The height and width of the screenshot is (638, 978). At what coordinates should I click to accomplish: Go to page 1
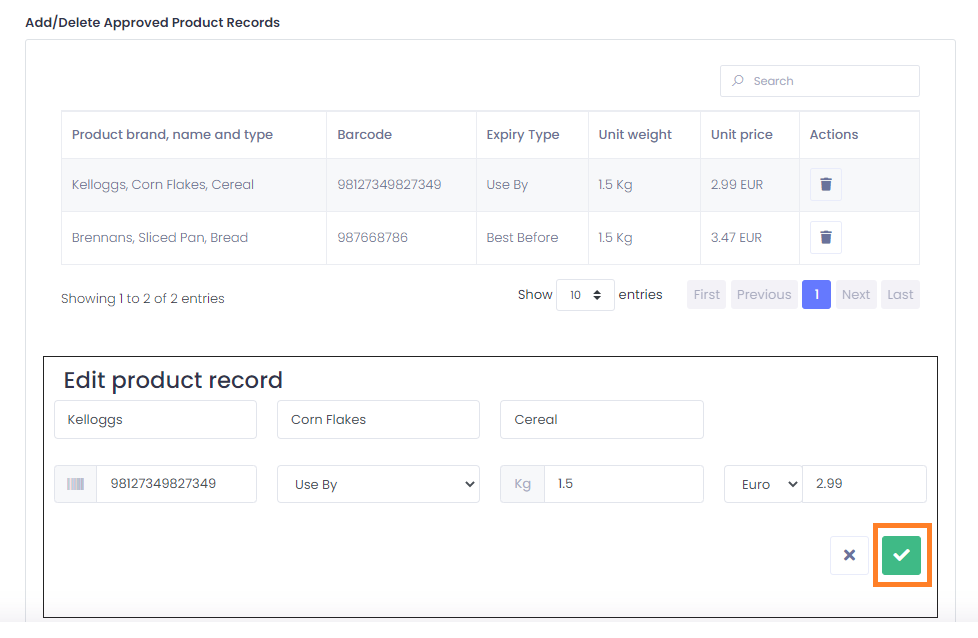click(x=816, y=294)
